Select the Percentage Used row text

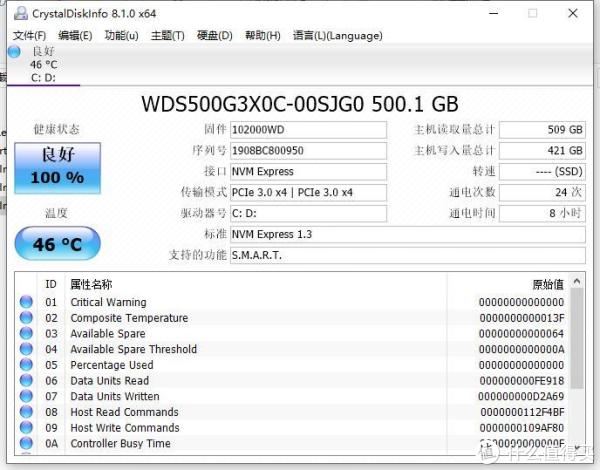[112, 365]
